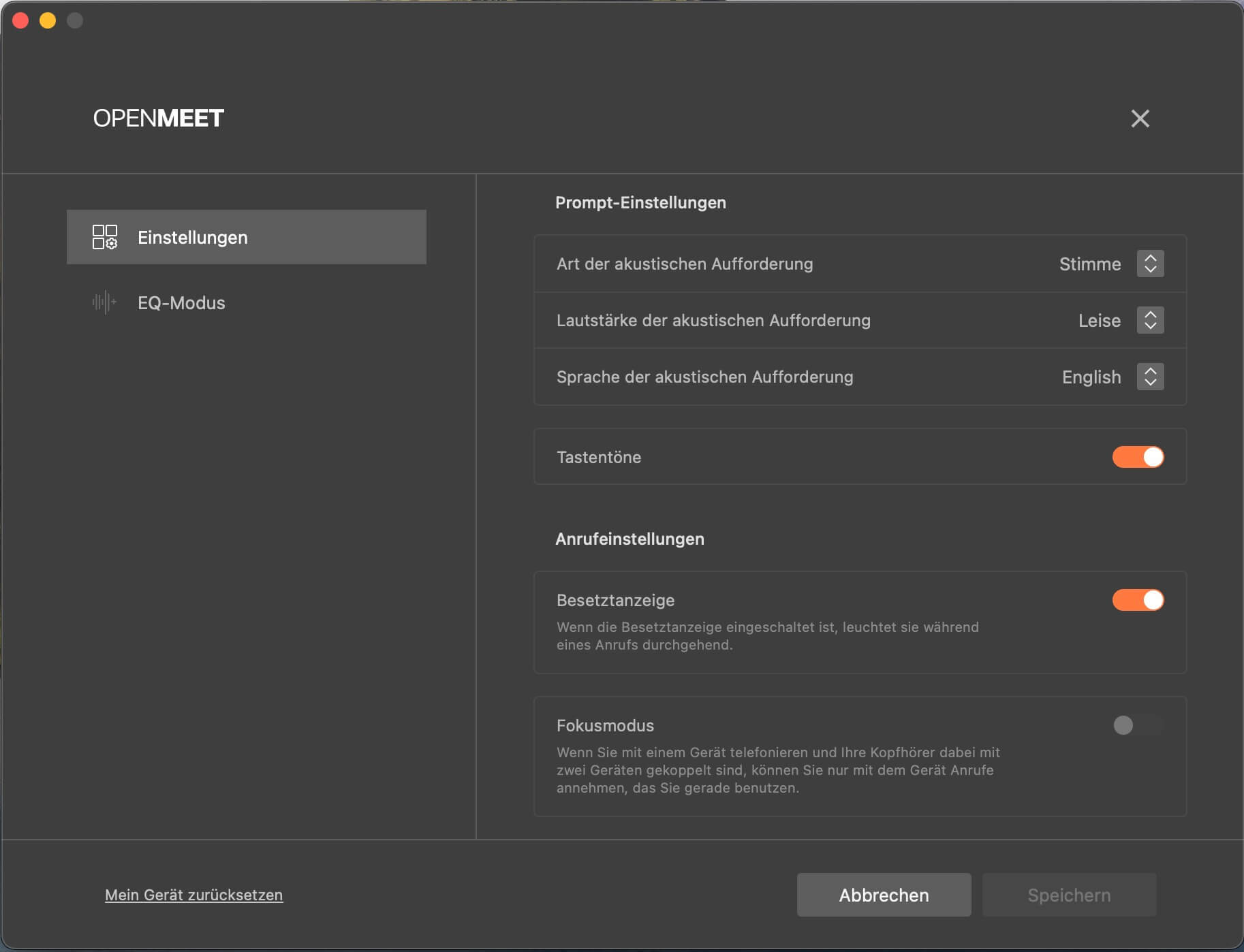Open Sprache der akustischen Aufforderung dropdown

point(1150,377)
